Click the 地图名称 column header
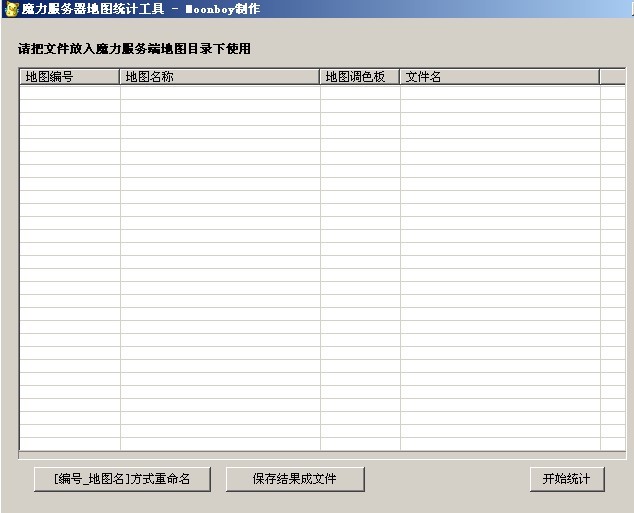Image resolution: width=634 pixels, height=513 pixels. (x=220, y=76)
